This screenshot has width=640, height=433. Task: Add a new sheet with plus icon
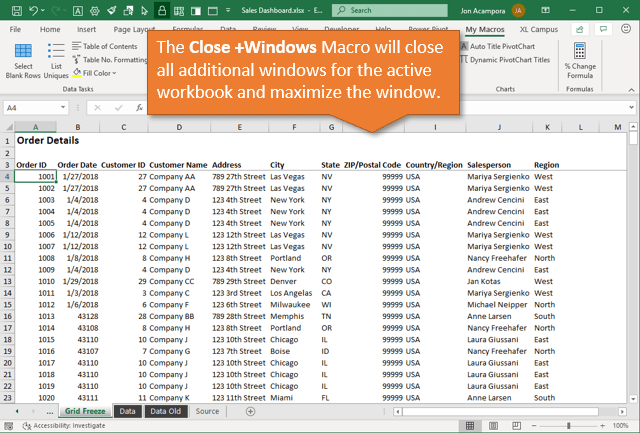tap(250, 411)
